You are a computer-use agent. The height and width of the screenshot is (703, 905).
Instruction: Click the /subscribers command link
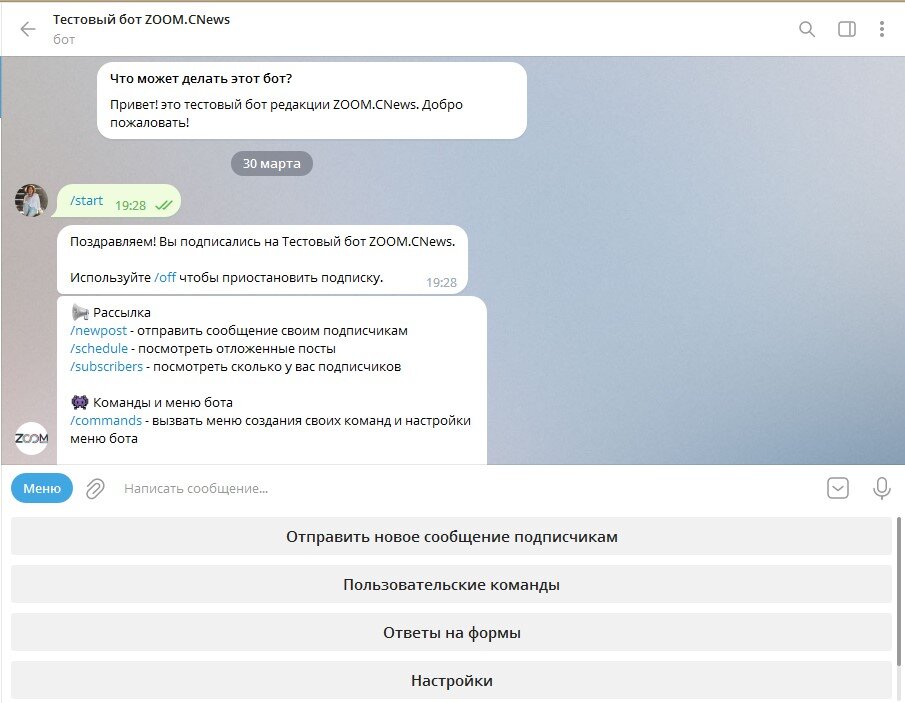click(106, 366)
